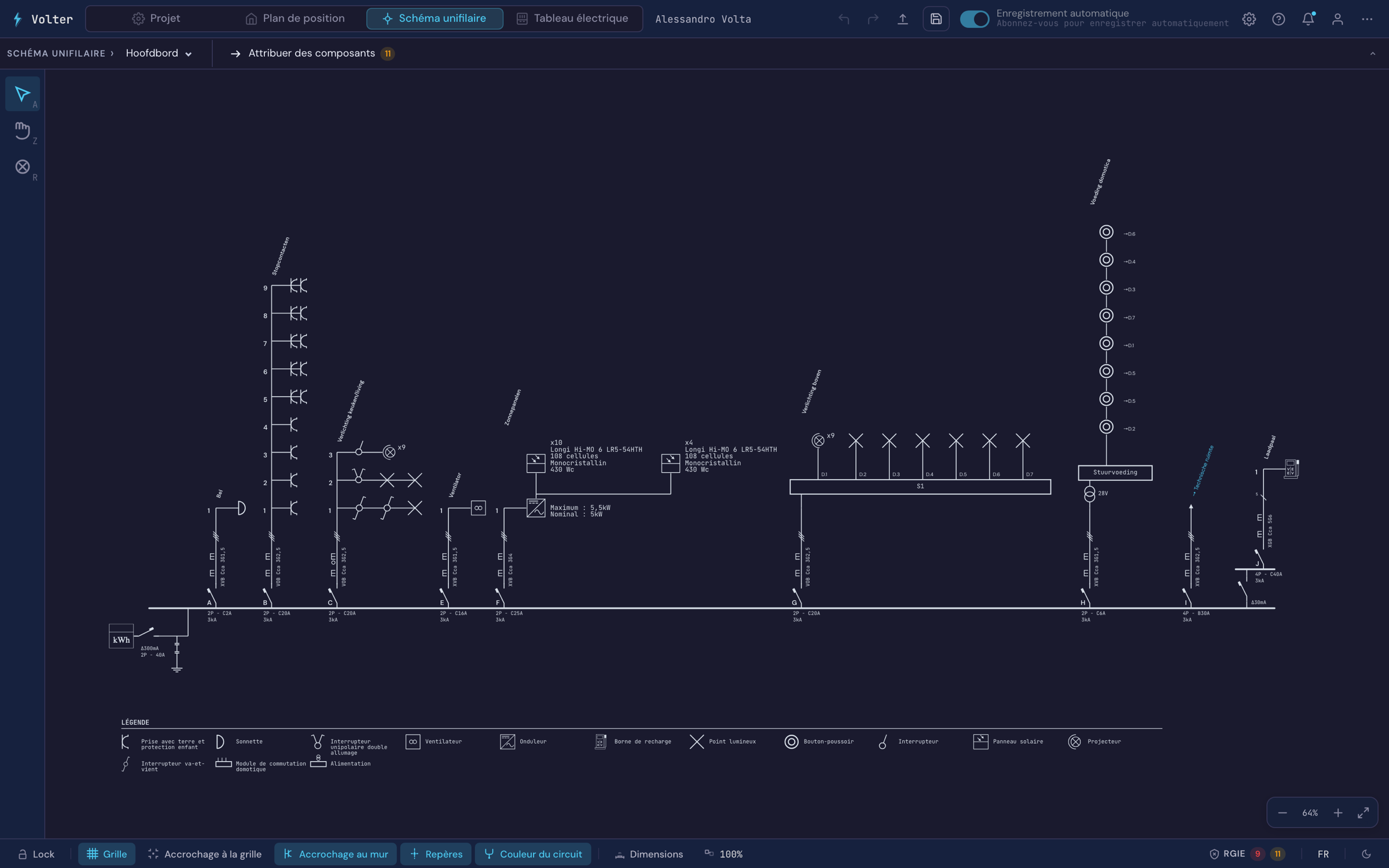This screenshot has height=868, width=1389.
Task: Open the user account icon
Action: click(1337, 19)
